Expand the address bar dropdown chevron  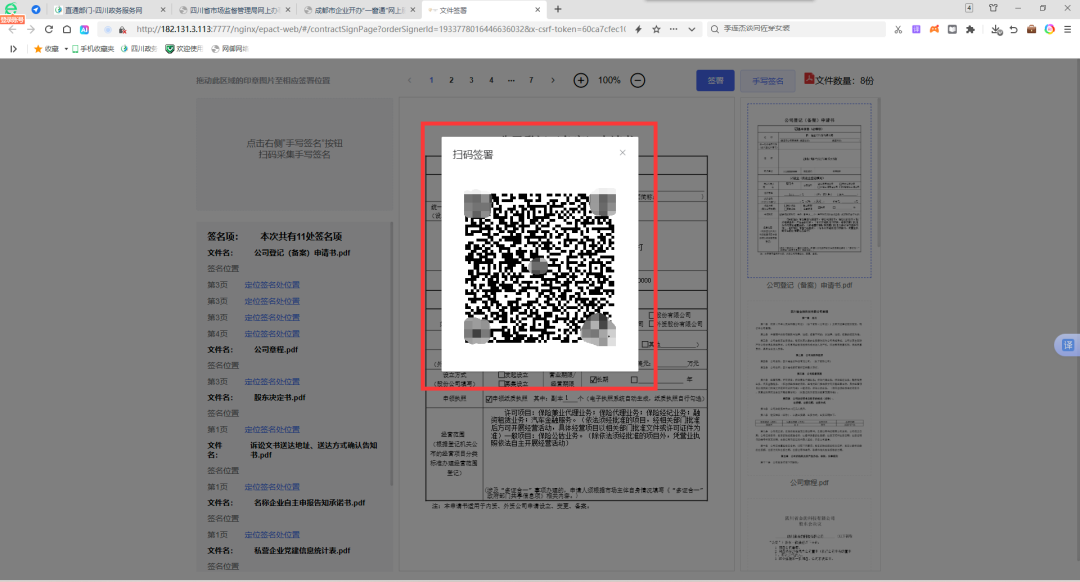pos(692,30)
